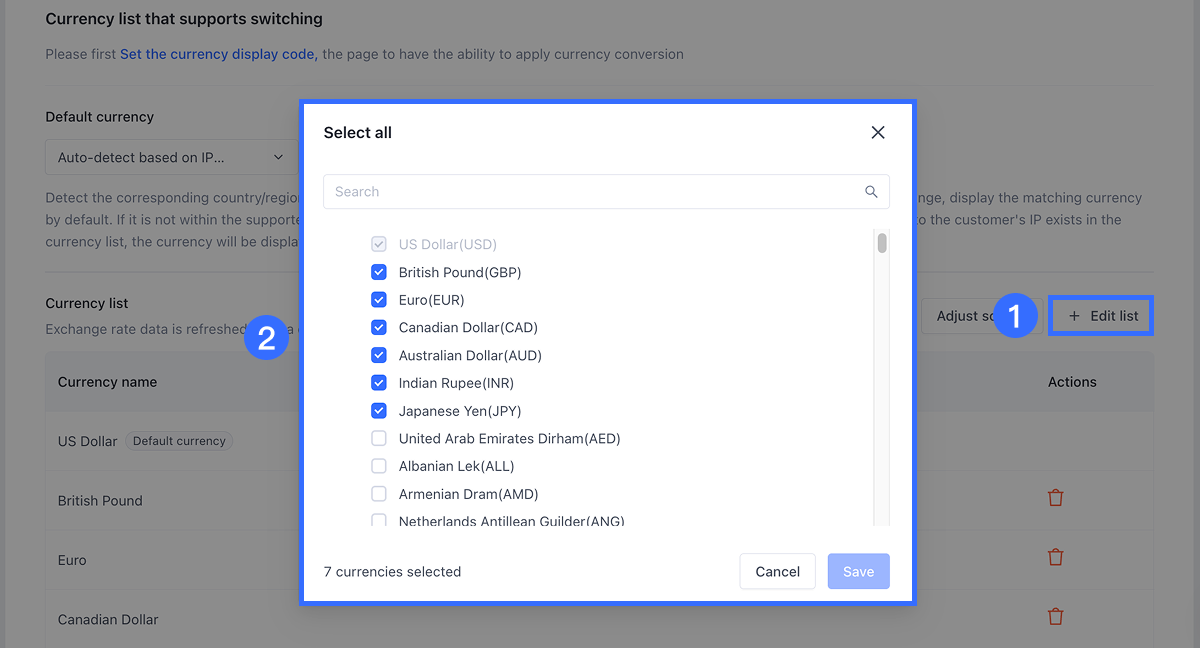Click the currency list scrollbar thumb
The image size is (1200, 648).
coord(882,243)
